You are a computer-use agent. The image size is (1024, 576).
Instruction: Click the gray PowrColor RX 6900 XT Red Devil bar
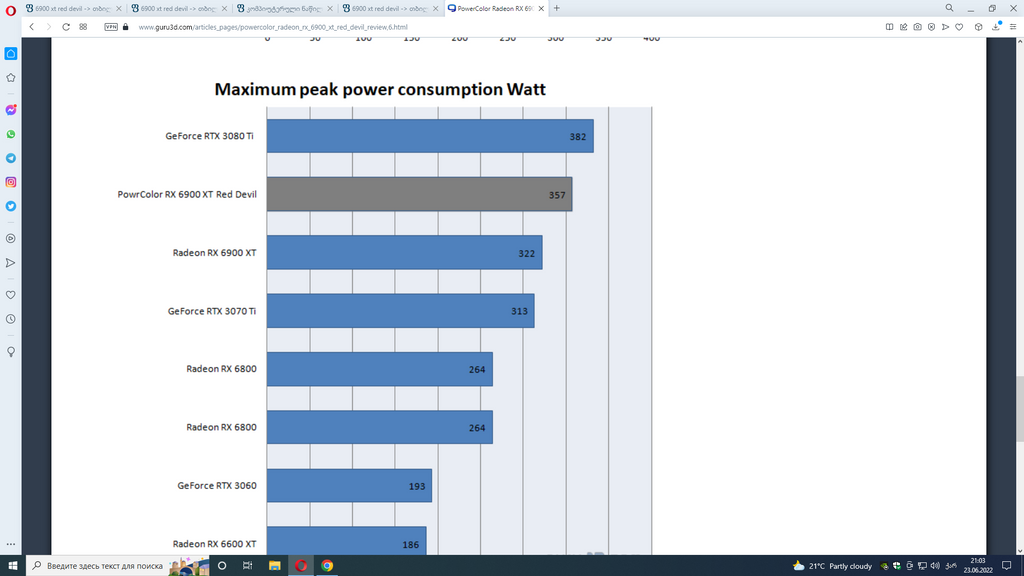click(x=419, y=194)
